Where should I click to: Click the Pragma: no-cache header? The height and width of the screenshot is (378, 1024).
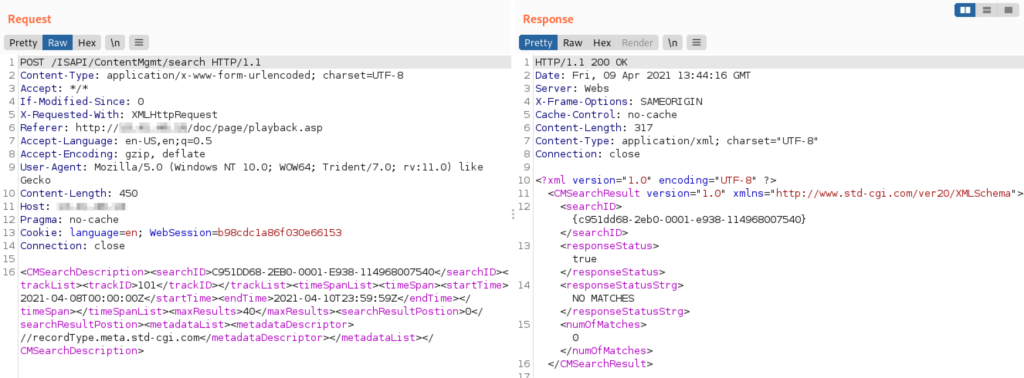pyautogui.click(x=69, y=219)
